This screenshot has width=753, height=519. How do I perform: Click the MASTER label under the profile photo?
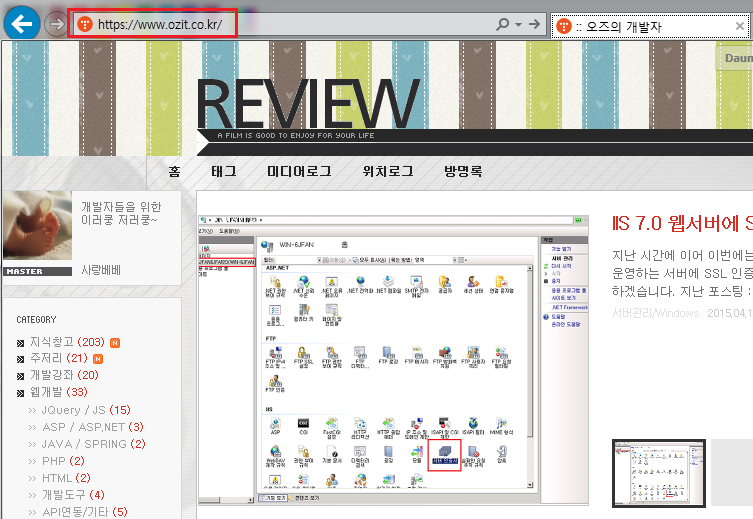click(37, 271)
